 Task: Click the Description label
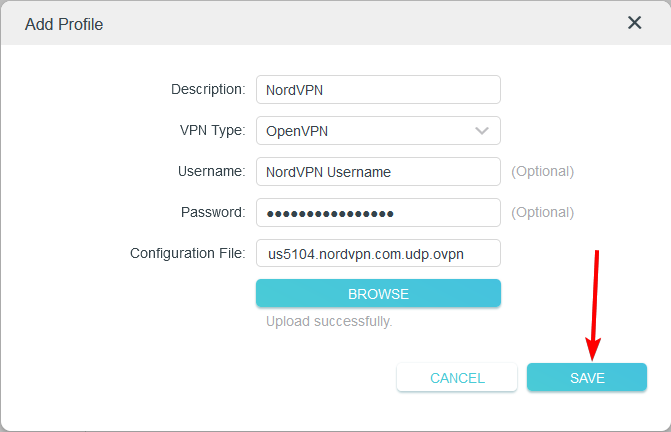[x=208, y=89]
